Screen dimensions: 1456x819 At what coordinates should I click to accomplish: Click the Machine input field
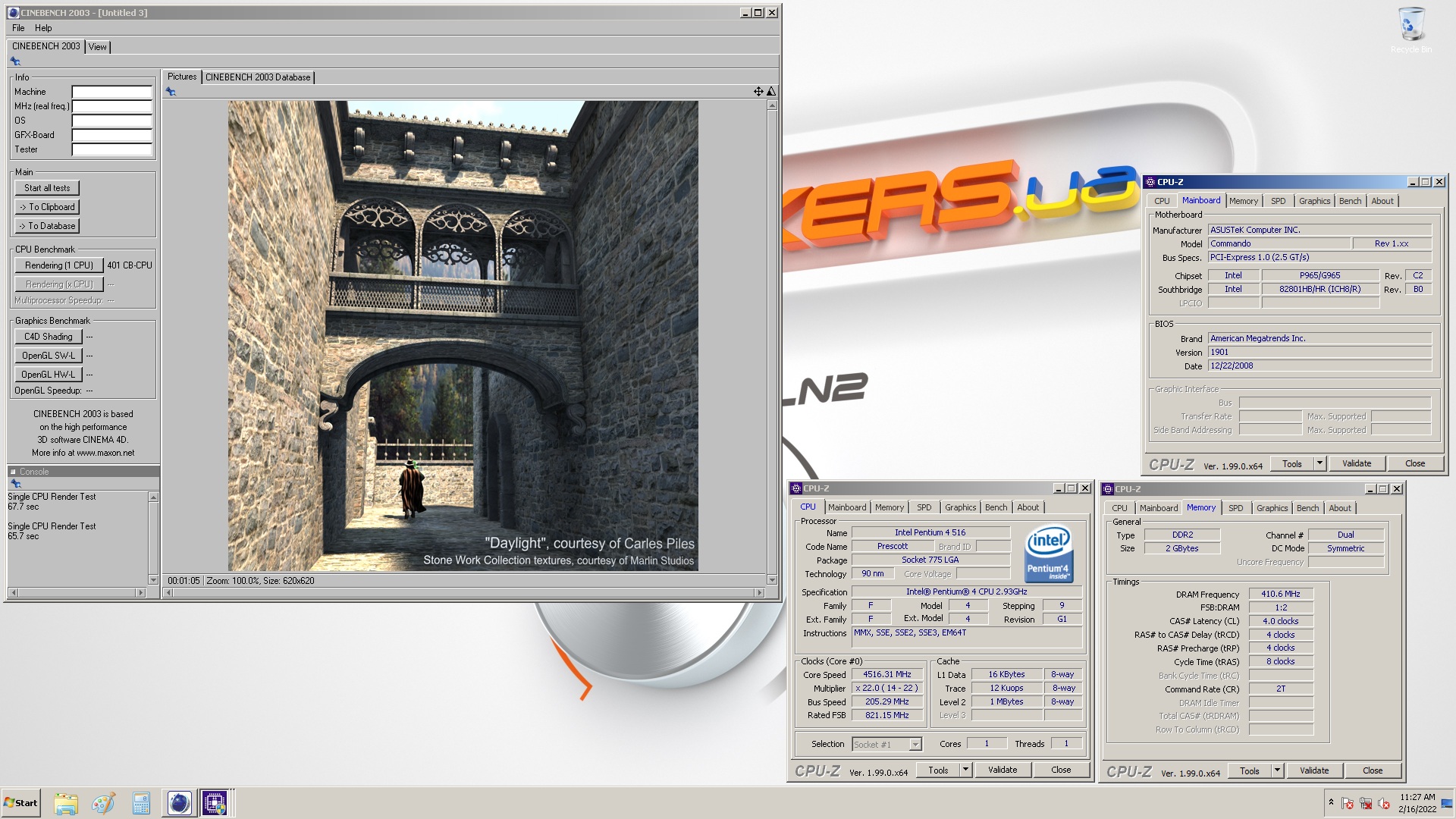point(112,92)
